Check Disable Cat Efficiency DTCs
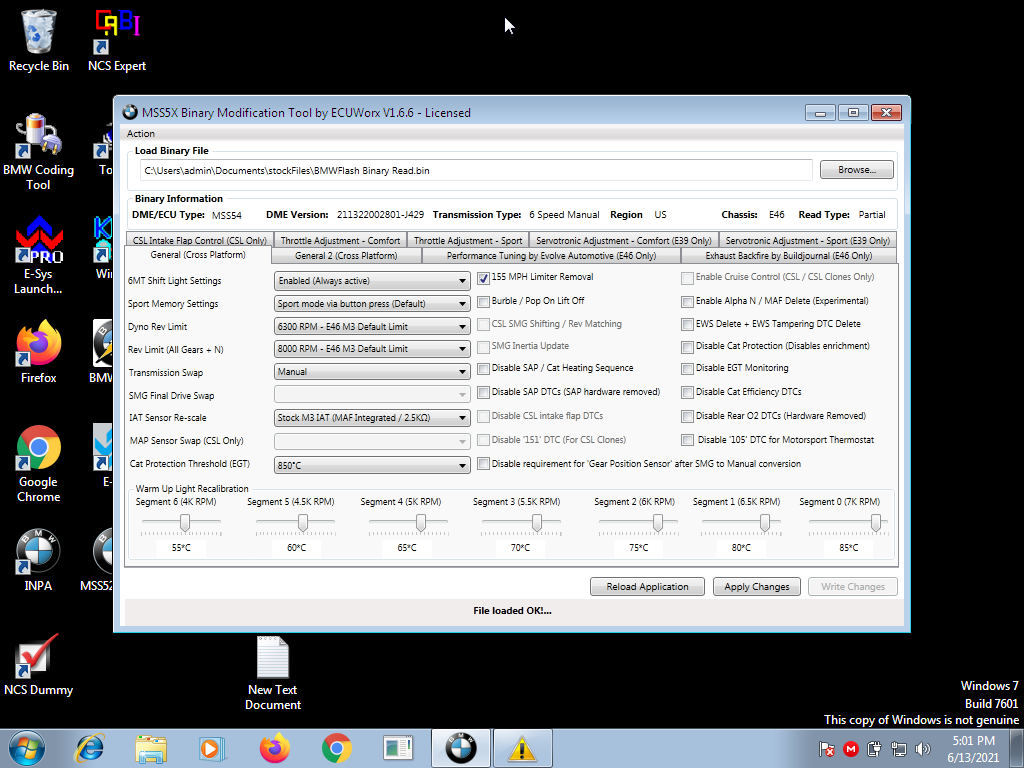Screen dimensions: 1024x768 (687, 392)
